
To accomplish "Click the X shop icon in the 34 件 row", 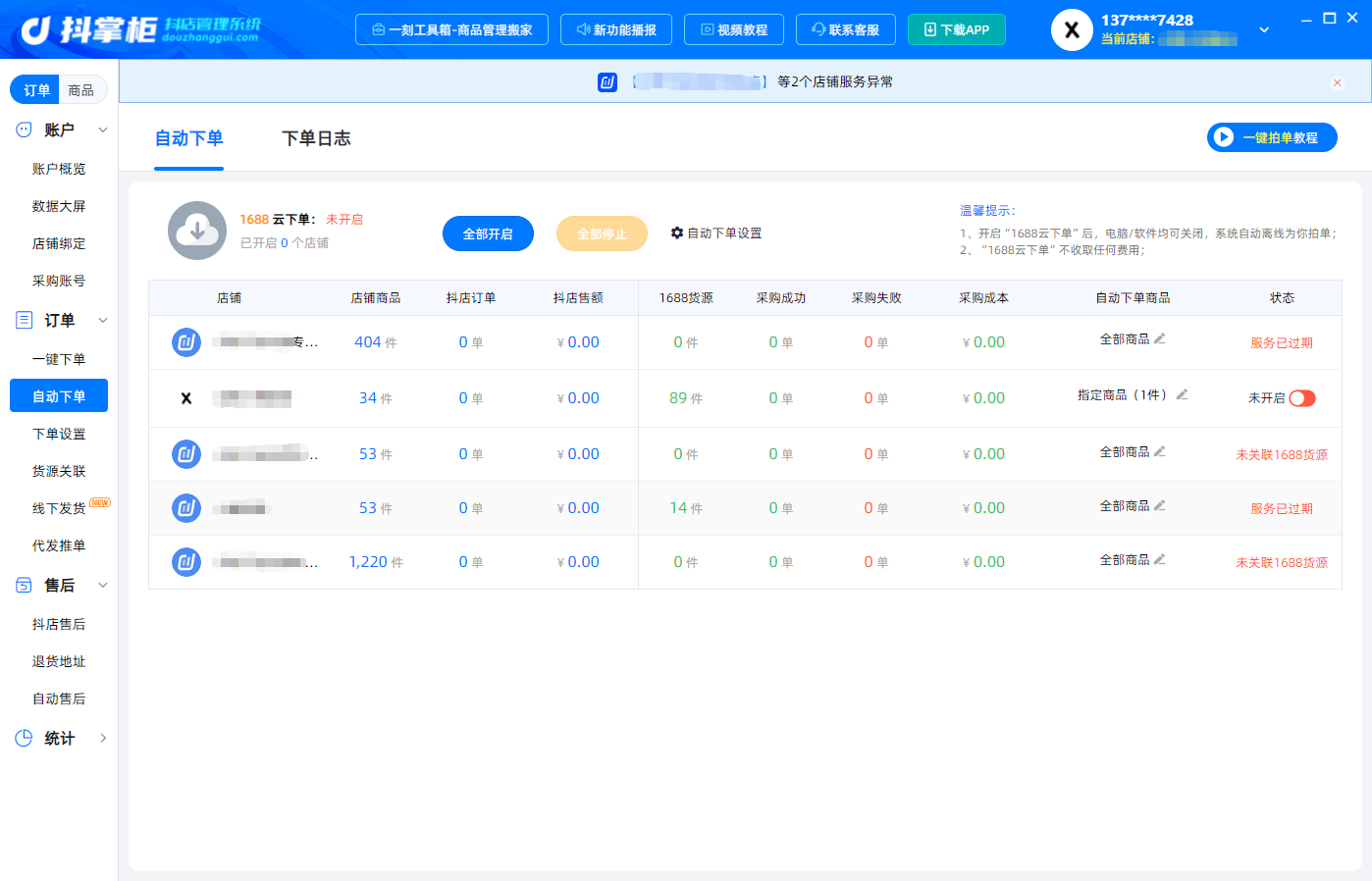I will tap(186, 398).
